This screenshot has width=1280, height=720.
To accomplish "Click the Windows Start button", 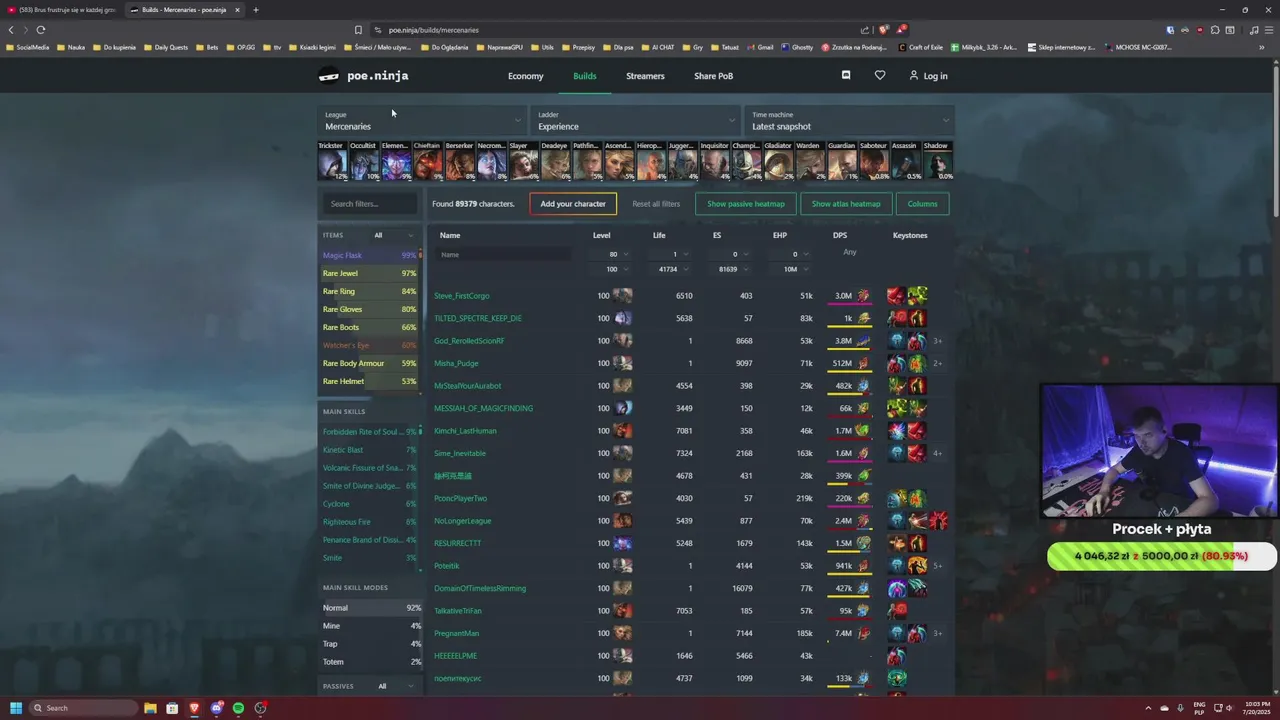I will coord(16,708).
